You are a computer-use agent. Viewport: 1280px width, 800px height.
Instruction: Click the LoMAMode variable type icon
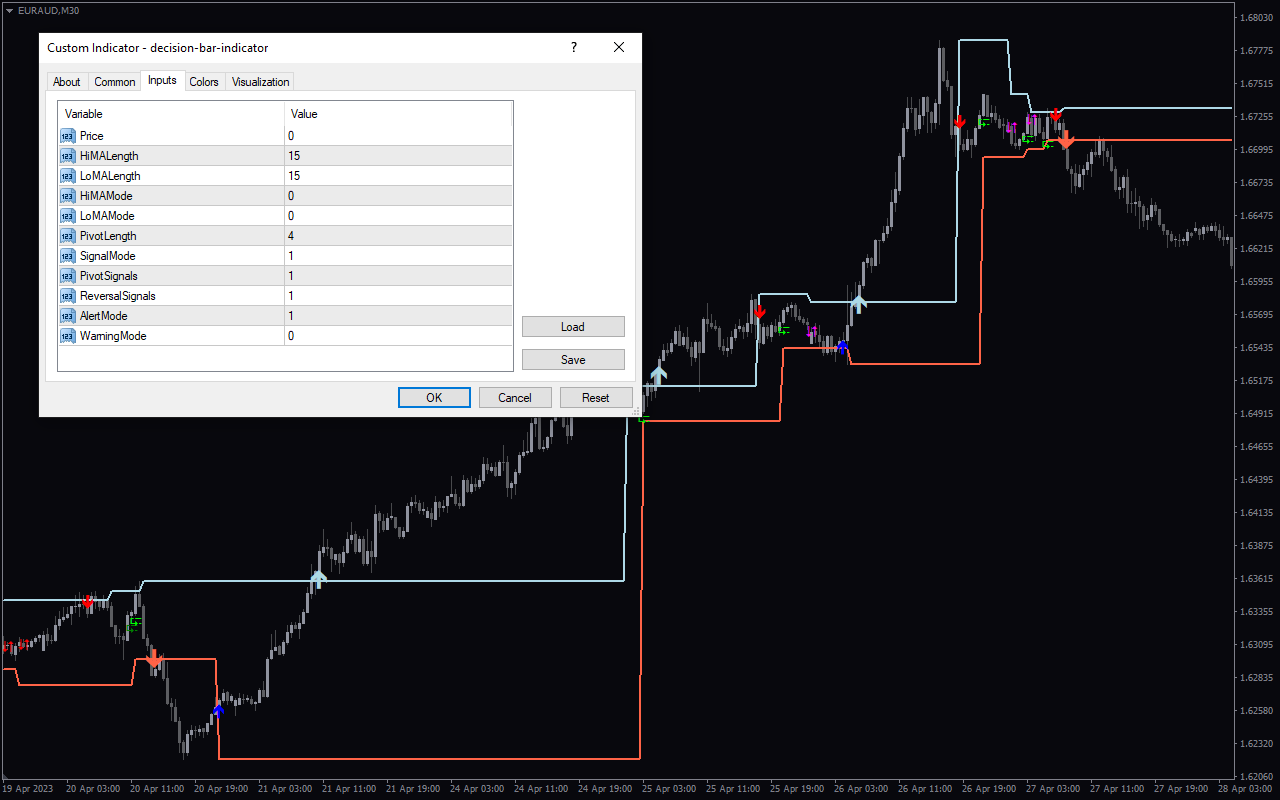point(68,216)
